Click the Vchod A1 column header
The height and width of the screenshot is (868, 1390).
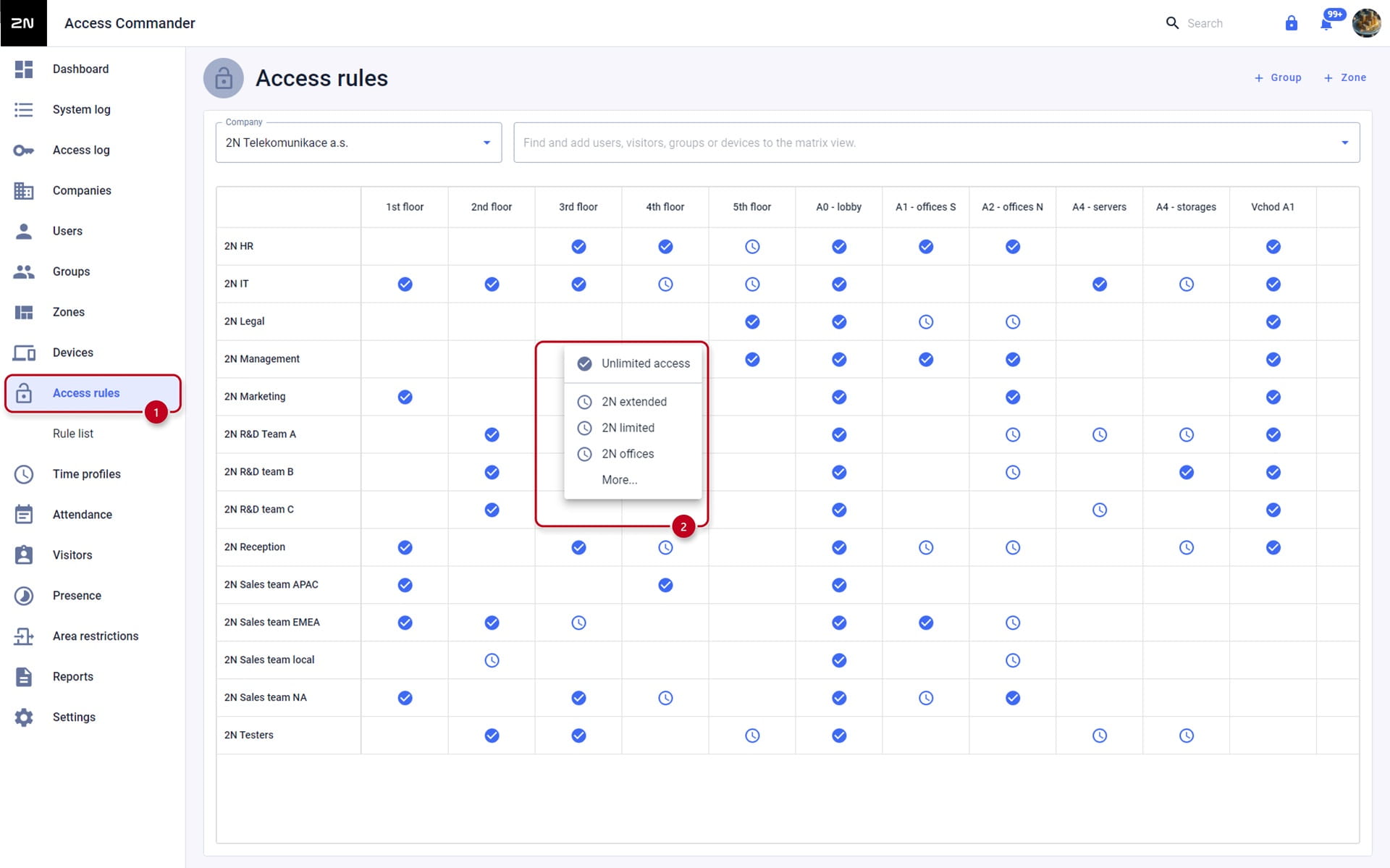1273,207
